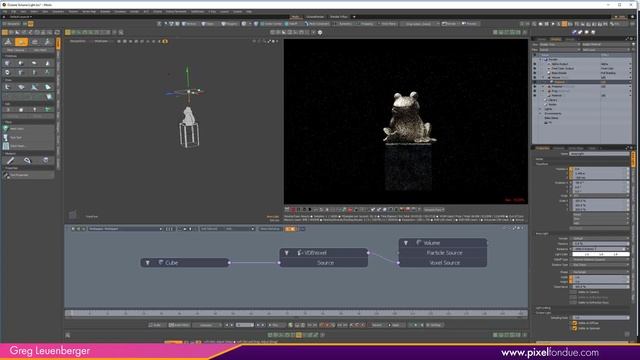Screen dimensions: 640x360
Task: Collapse the Volume node with its triangle icon
Action: pyautogui.click(x=406, y=243)
